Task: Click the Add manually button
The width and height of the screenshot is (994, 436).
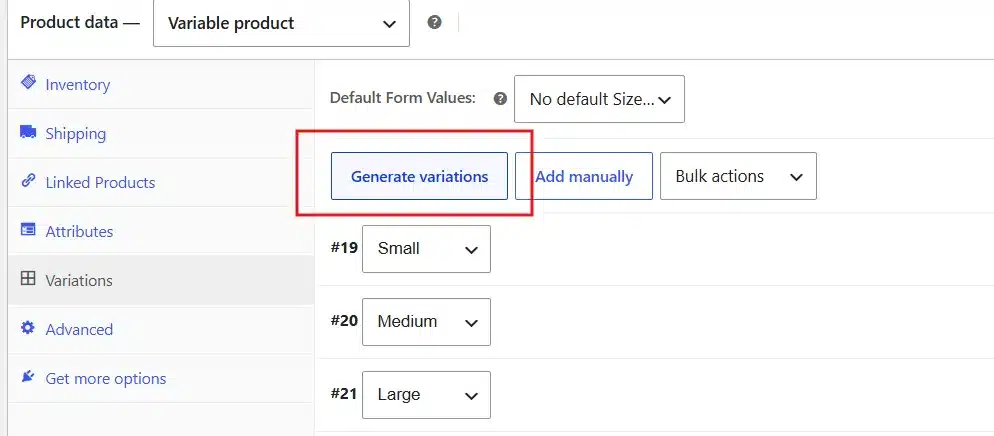Action: pos(584,176)
